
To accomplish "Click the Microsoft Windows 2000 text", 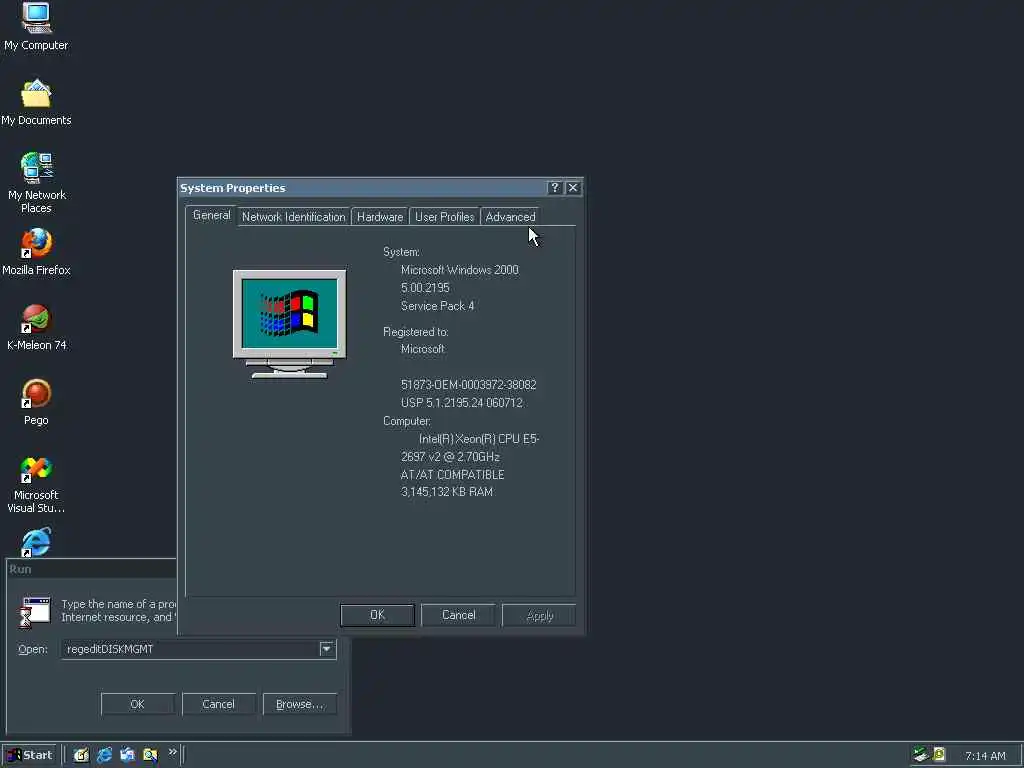I will point(460,270).
